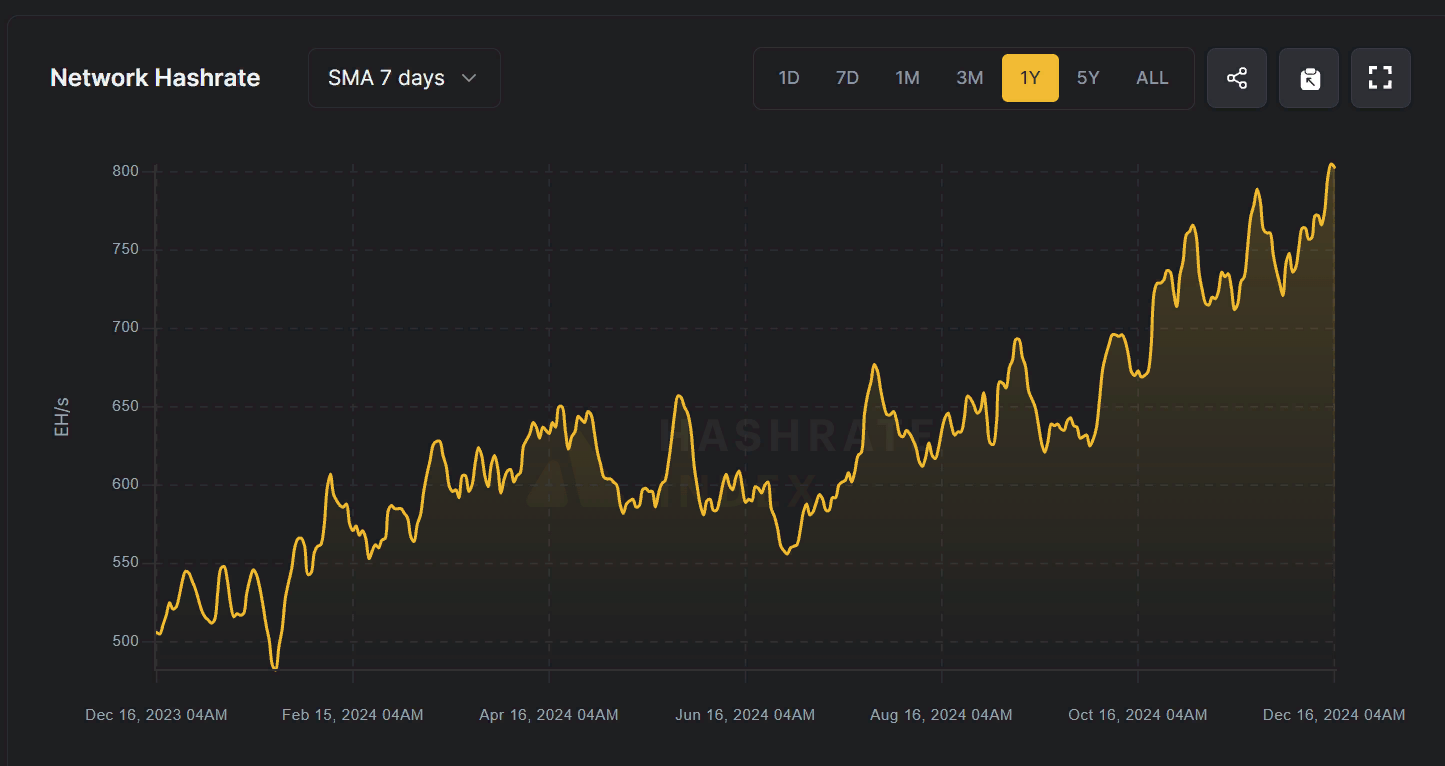This screenshot has height=766, width=1445.
Task: Click the 750 y-axis label
Action: click(125, 250)
